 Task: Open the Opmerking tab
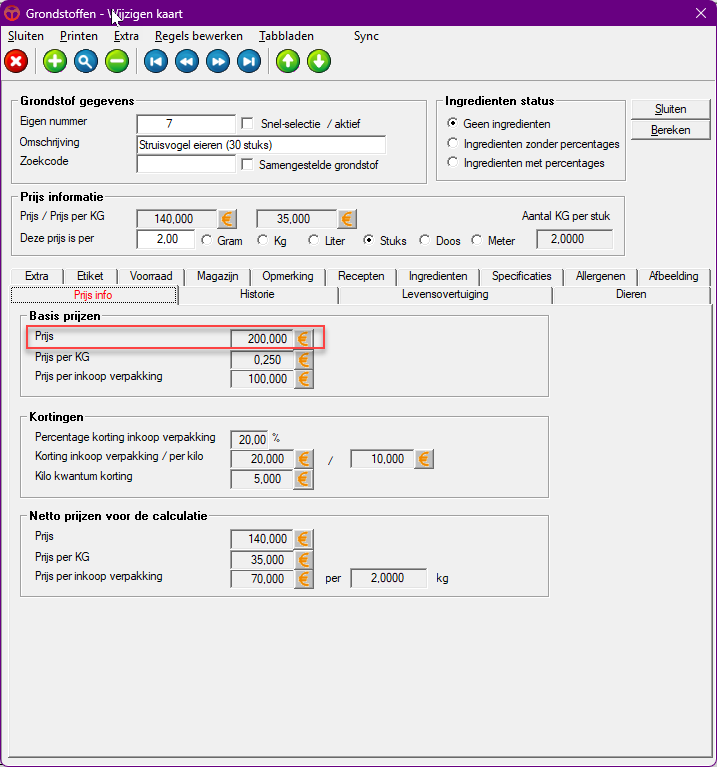(x=288, y=276)
